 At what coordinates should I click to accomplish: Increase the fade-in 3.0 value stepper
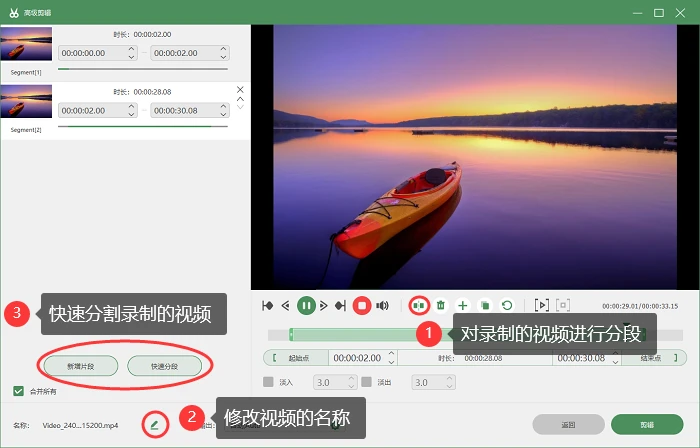(351, 378)
